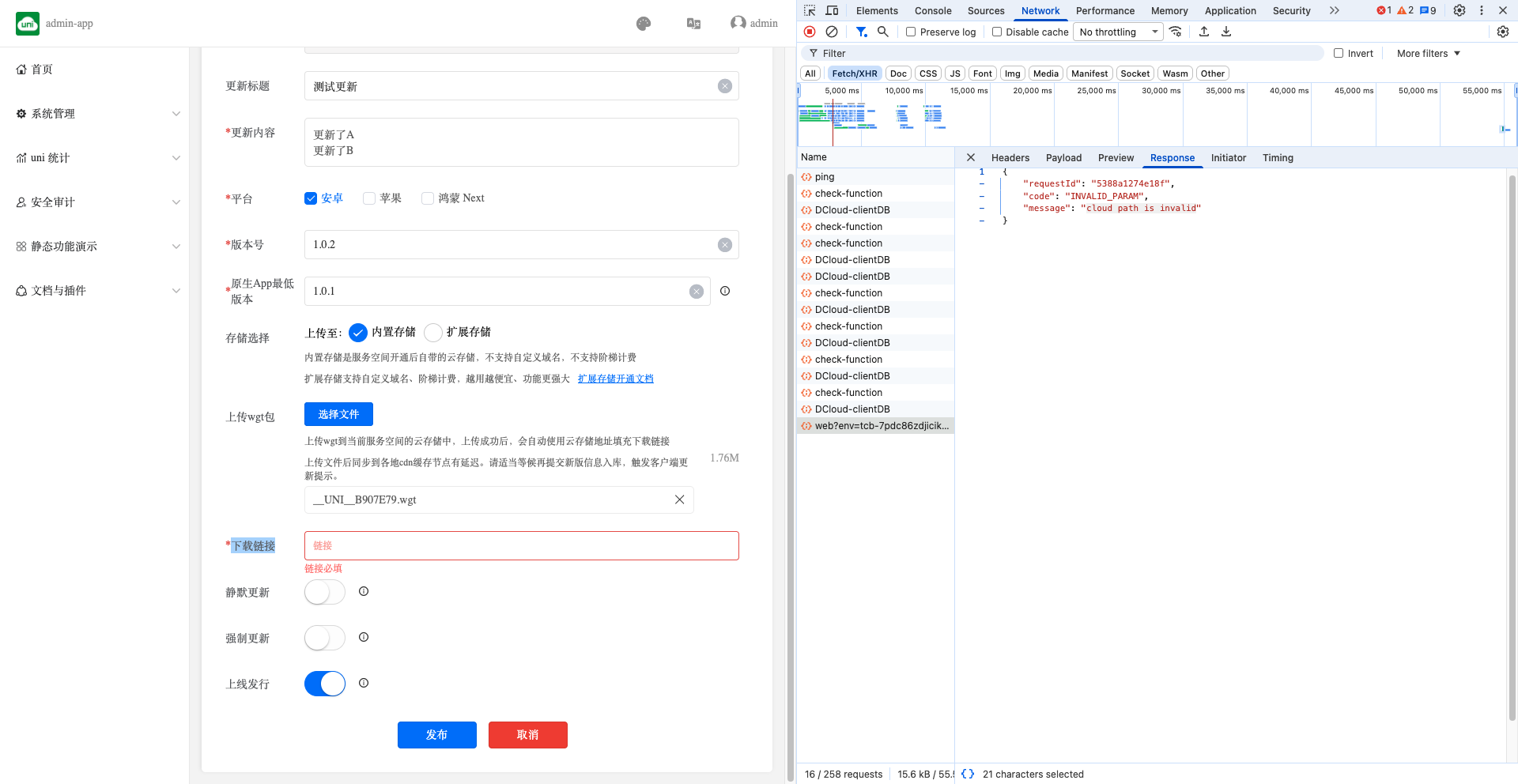
Task: Toggle the network filter funnel icon
Action: [x=862, y=32]
